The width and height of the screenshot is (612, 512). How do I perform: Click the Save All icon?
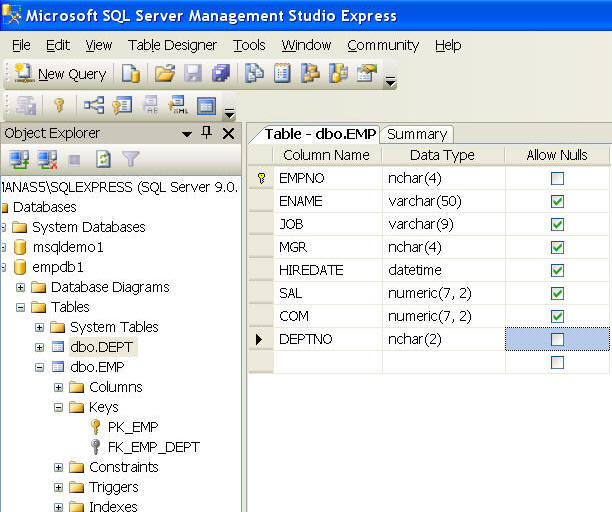(x=221, y=73)
